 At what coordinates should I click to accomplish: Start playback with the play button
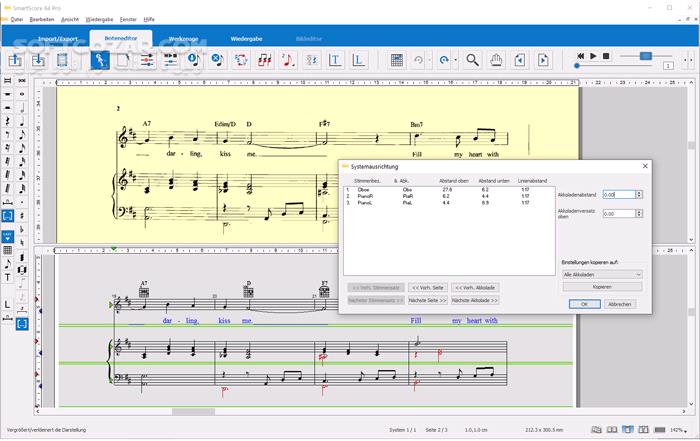click(x=593, y=56)
